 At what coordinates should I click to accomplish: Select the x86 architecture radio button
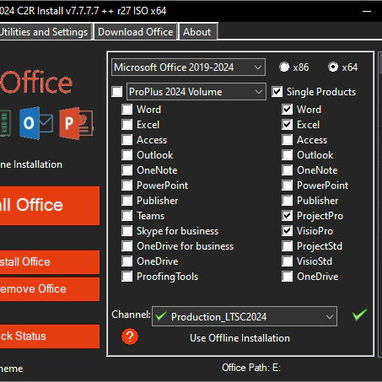pos(284,67)
